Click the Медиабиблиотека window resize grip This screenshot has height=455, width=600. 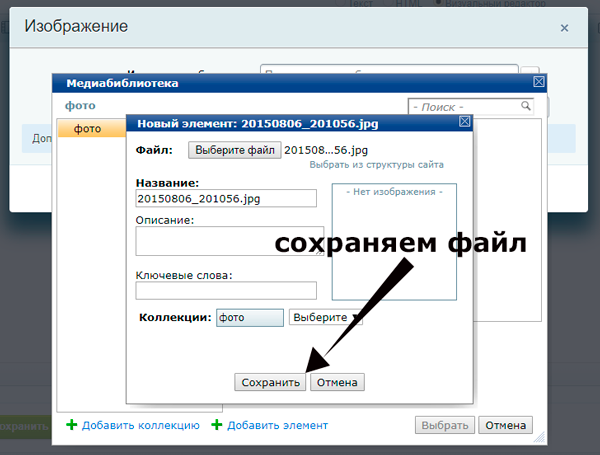[x=540, y=437]
